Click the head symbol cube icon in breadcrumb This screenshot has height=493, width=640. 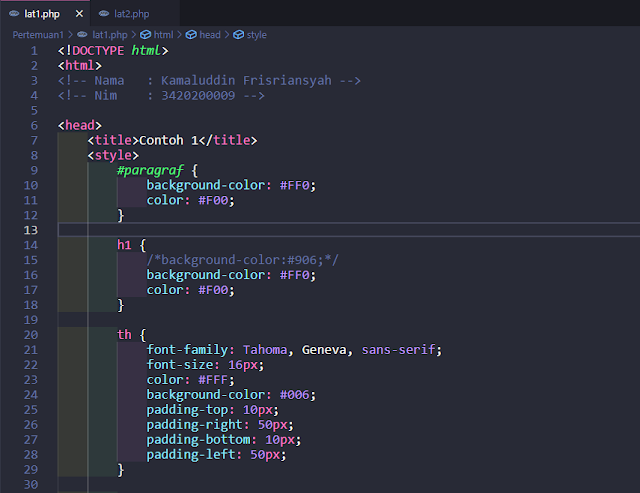(x=191, y=35)
